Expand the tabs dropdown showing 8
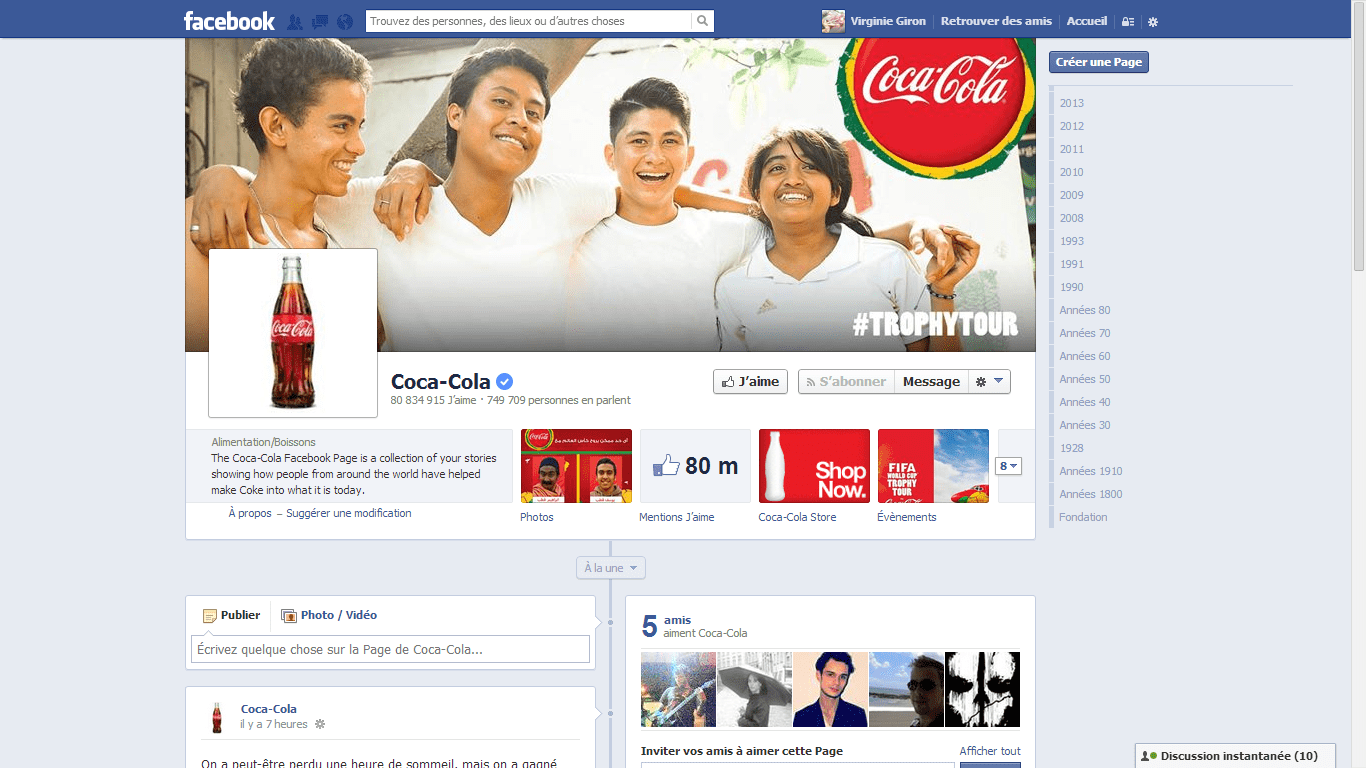1366x768 pixels. click(1009, 466)
